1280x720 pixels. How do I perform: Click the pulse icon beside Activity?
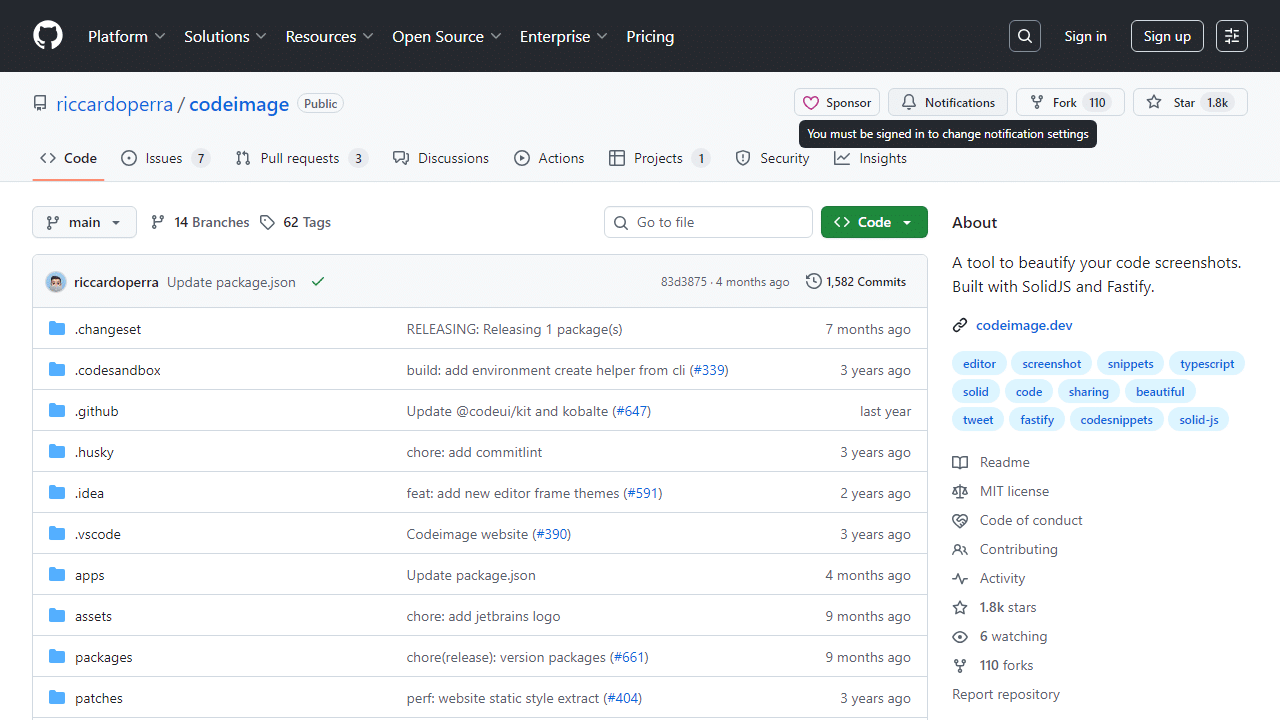tap(960, 578)
